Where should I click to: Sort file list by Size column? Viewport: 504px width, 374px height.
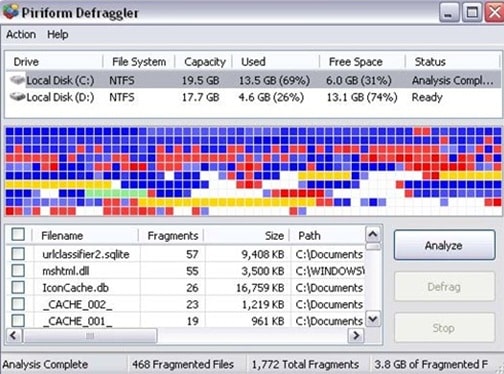[x=247, y=236]
